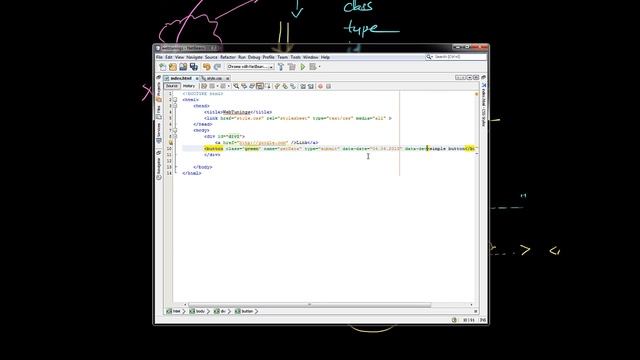Viewport: 640px width, 360px height.
Task: Click the Build Project hammer icon
Action: [x=281, y=67]
